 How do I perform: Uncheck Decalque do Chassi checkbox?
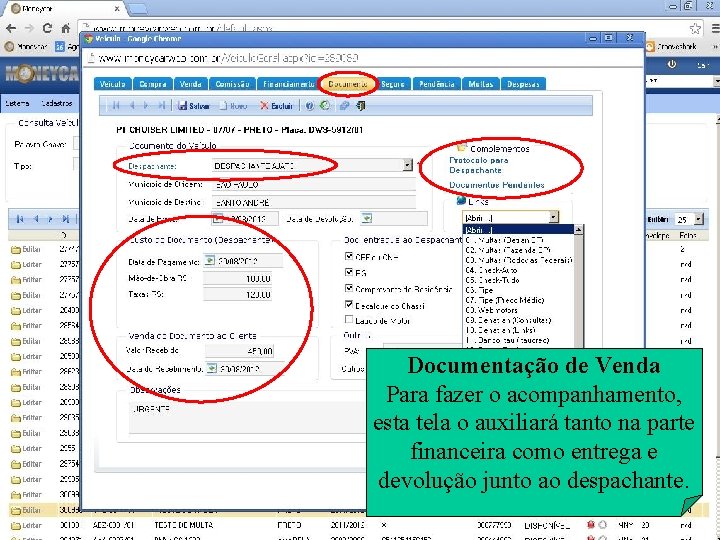coord(349,304)
